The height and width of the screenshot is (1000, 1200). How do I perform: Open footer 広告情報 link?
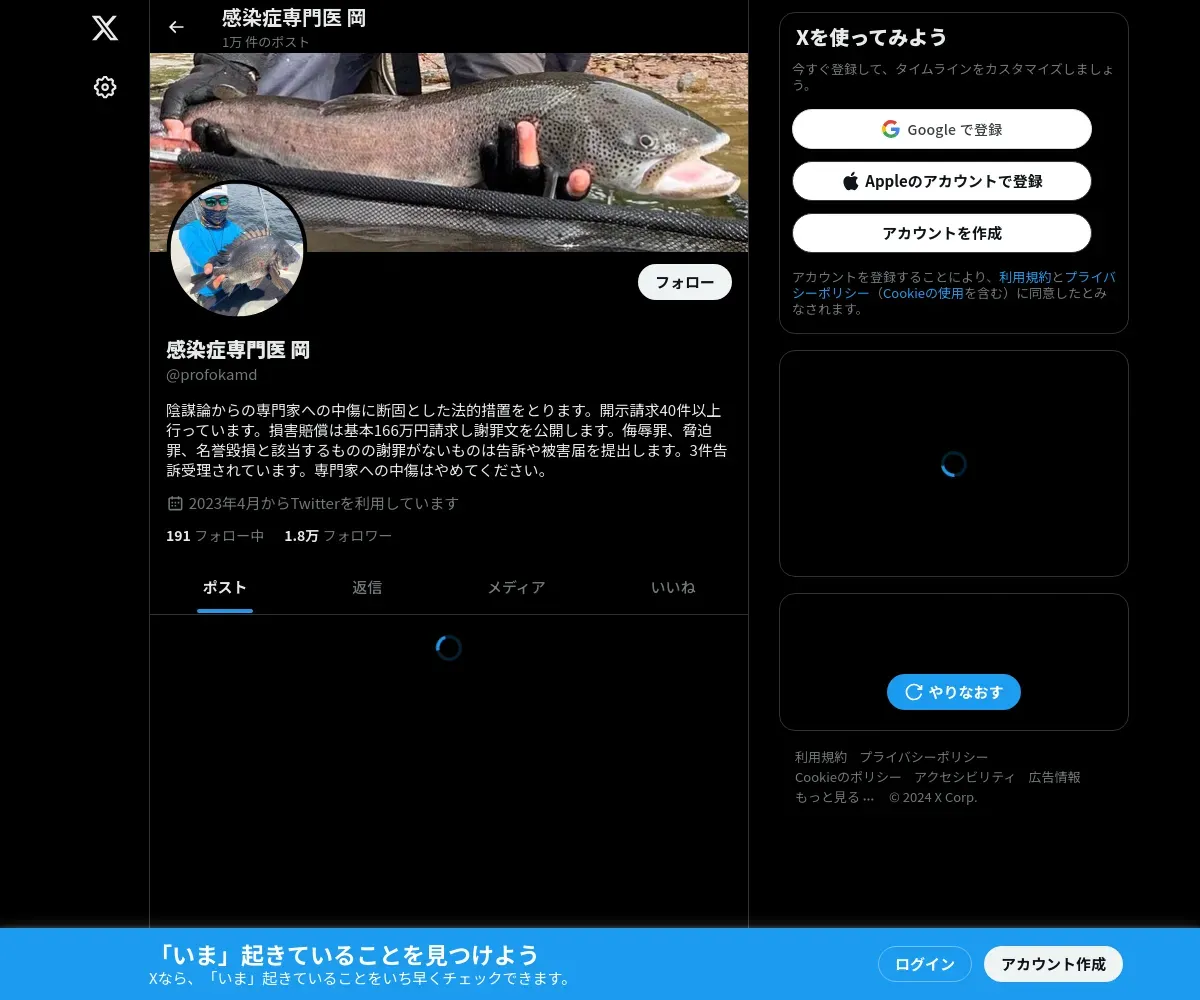tap(1055, 777)
